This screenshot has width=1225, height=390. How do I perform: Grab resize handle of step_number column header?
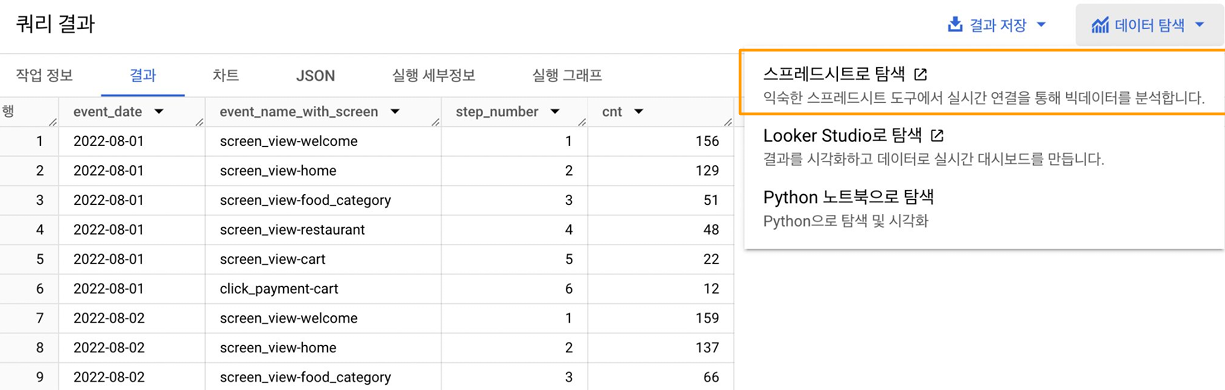[581, 122]
